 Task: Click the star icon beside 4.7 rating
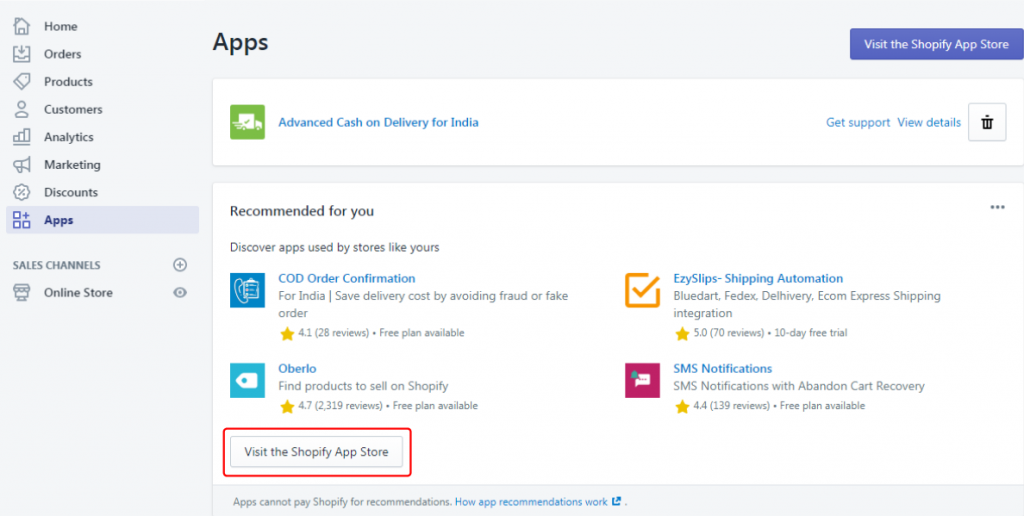pyautogui.click(x=287, y=406)
